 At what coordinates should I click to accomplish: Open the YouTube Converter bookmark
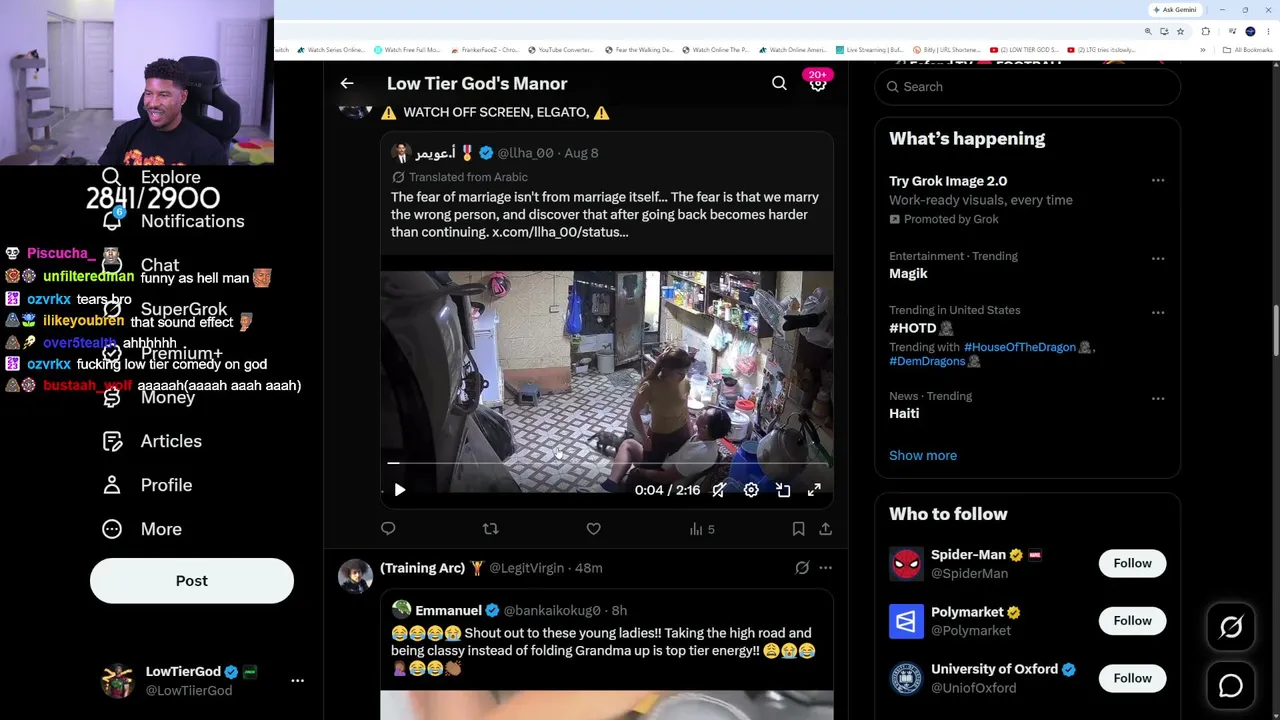561,50
